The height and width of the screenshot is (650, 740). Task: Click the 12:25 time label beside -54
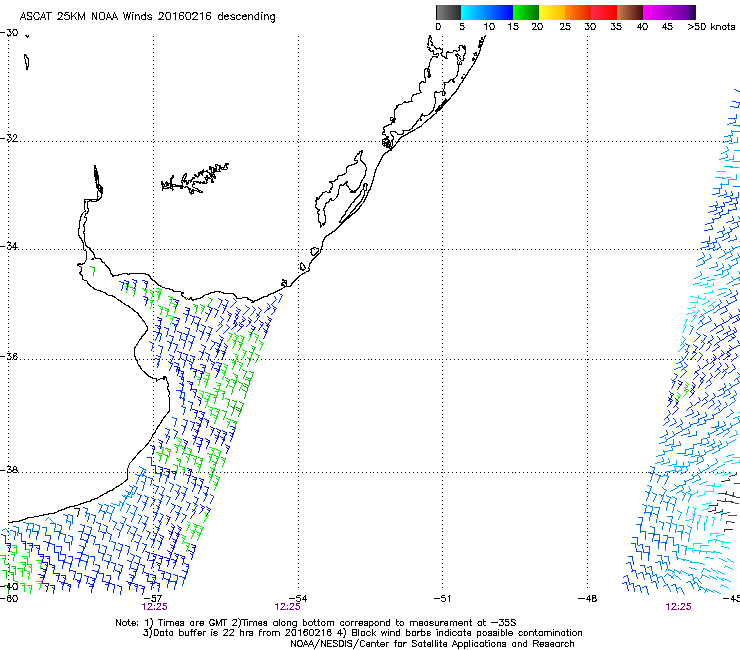pyautogui.click(x=287, y=607)
